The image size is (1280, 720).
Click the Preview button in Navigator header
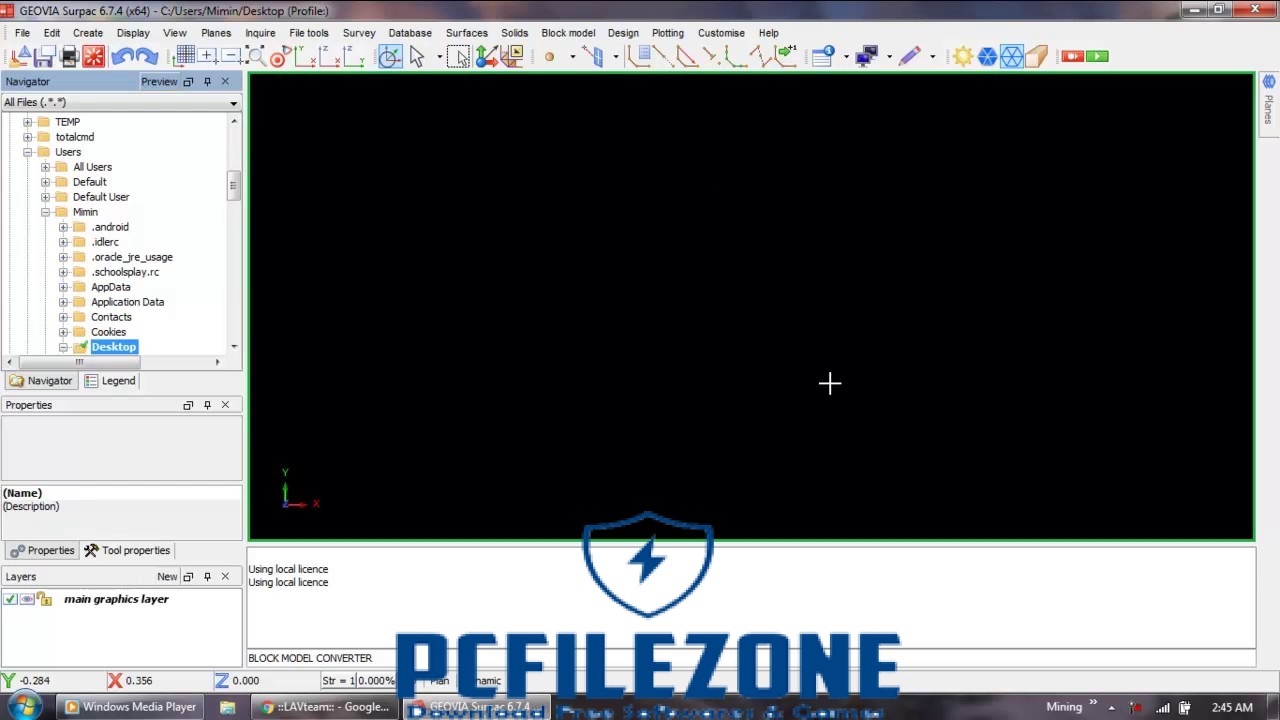[x=158, y=82]
